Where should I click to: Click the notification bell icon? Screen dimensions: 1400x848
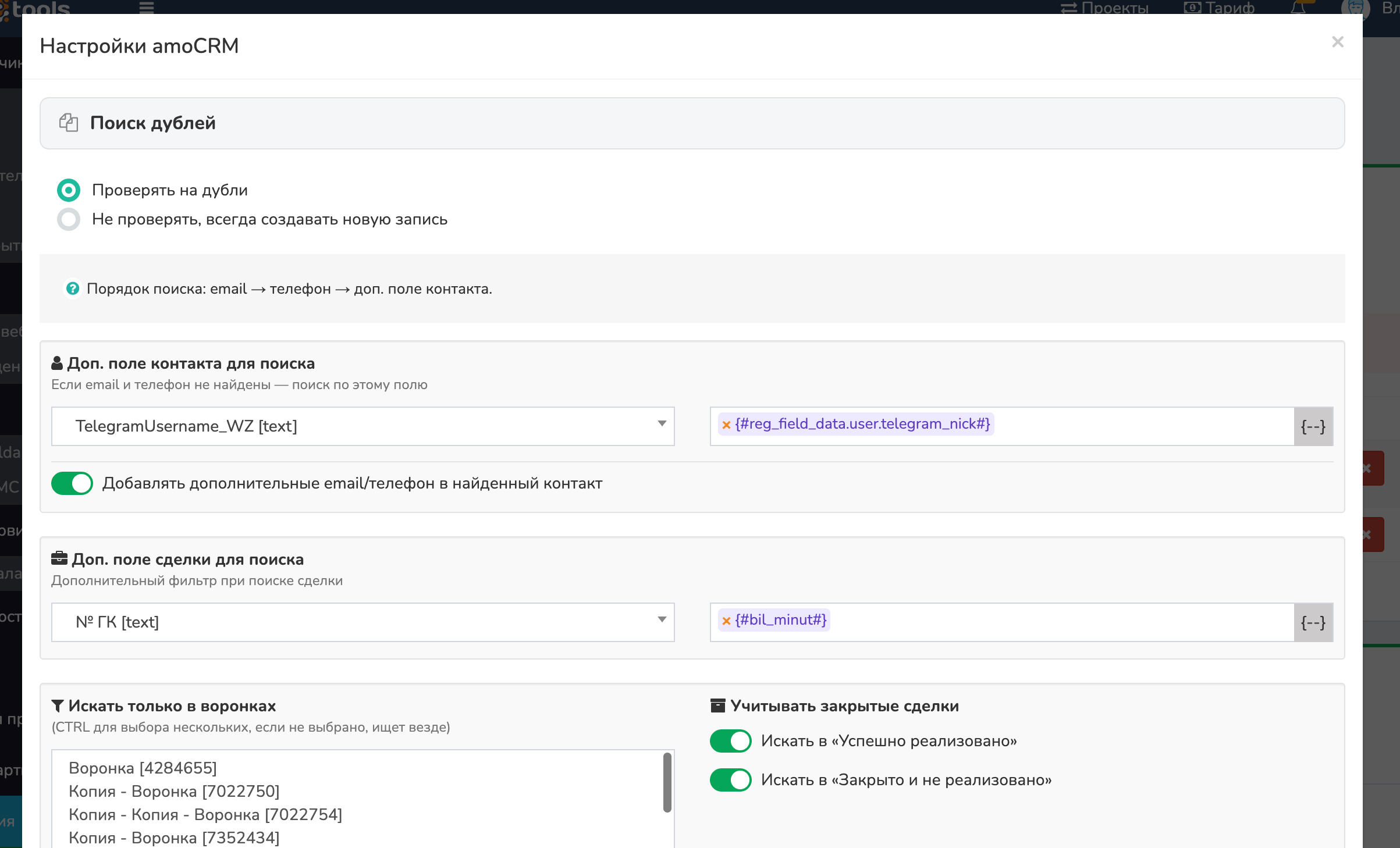pos(1299,7)
